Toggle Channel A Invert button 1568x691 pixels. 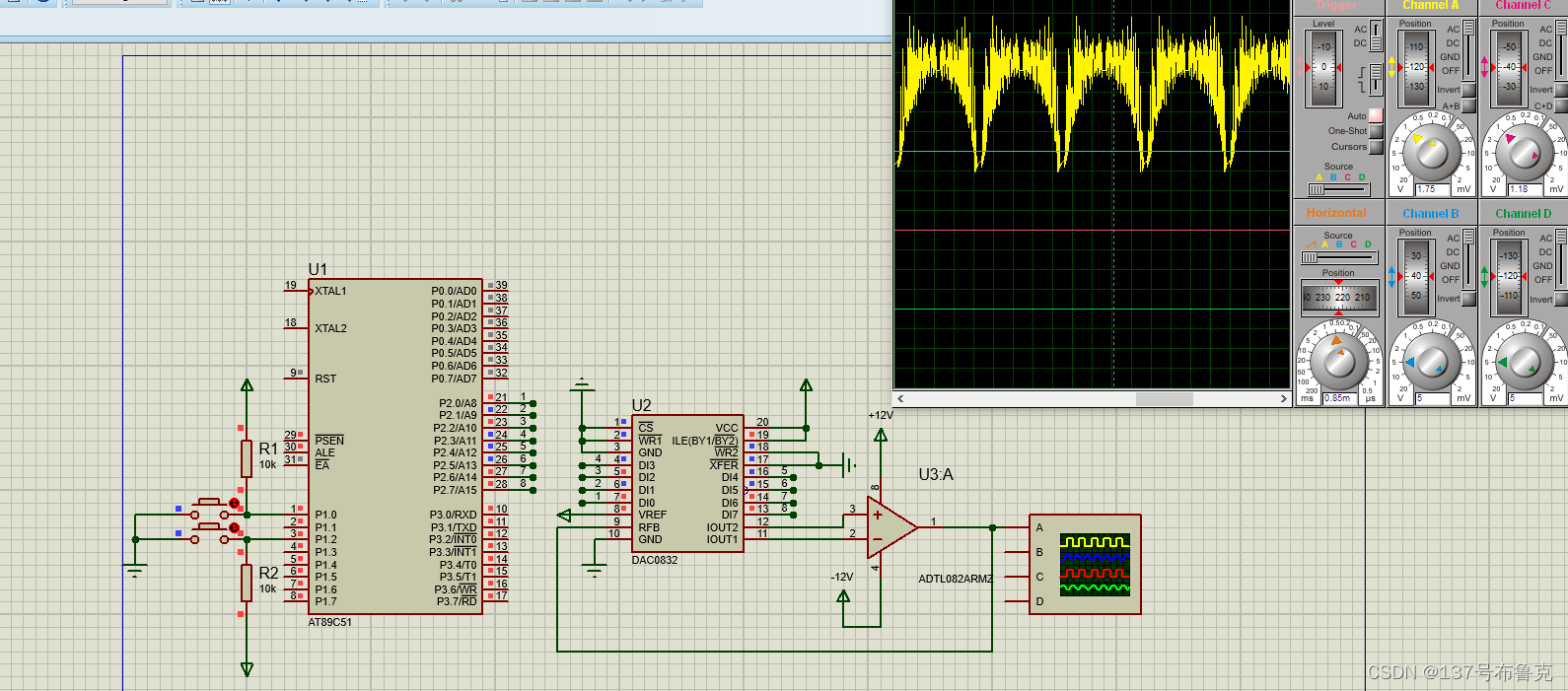(x=1468, y=90)
